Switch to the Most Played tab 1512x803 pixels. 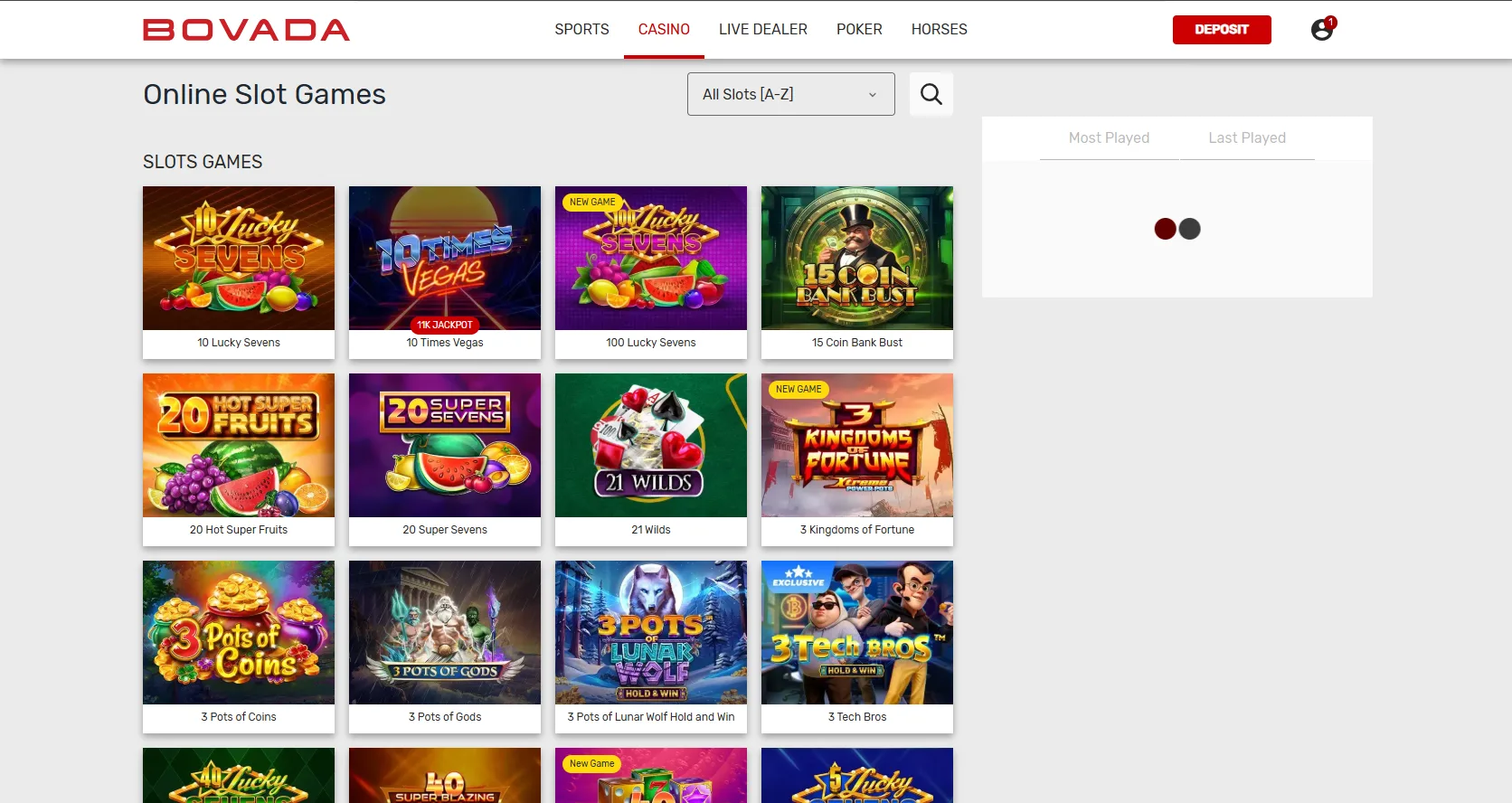(1109, 137)
